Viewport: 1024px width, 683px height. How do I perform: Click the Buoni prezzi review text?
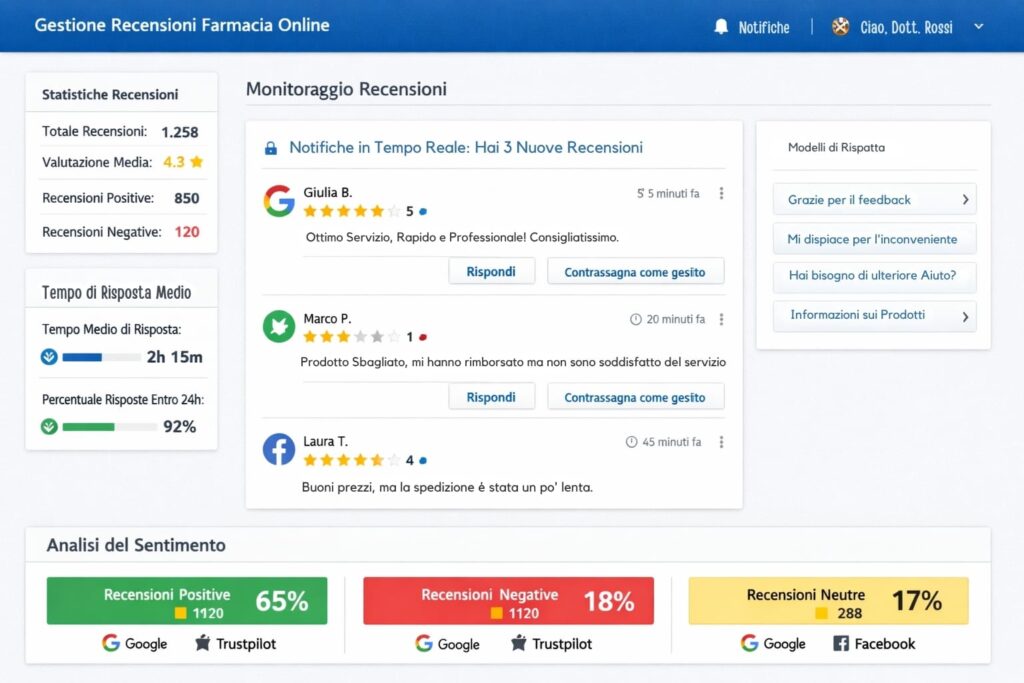[447, 487]
